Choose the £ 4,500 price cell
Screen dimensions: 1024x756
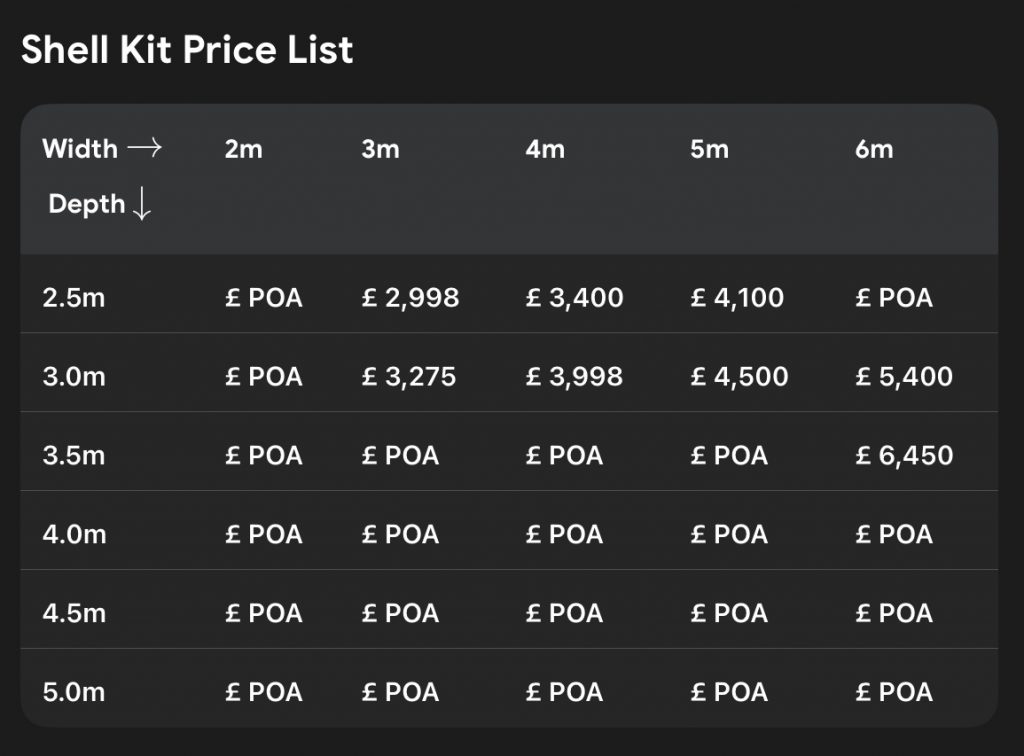[739, 376]
